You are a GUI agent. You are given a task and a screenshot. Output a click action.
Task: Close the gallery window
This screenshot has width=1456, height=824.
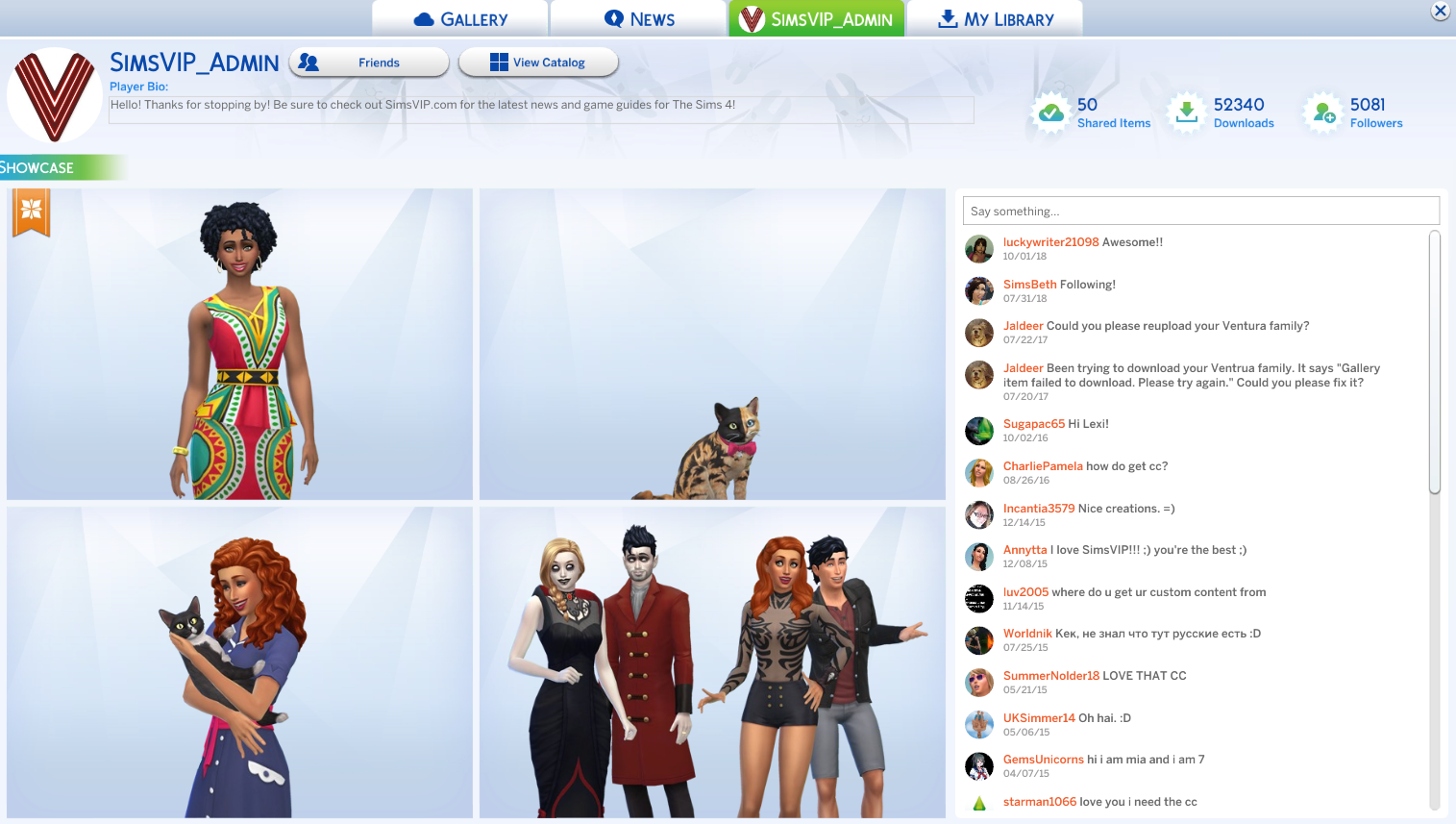click(x=1440, y=11)
